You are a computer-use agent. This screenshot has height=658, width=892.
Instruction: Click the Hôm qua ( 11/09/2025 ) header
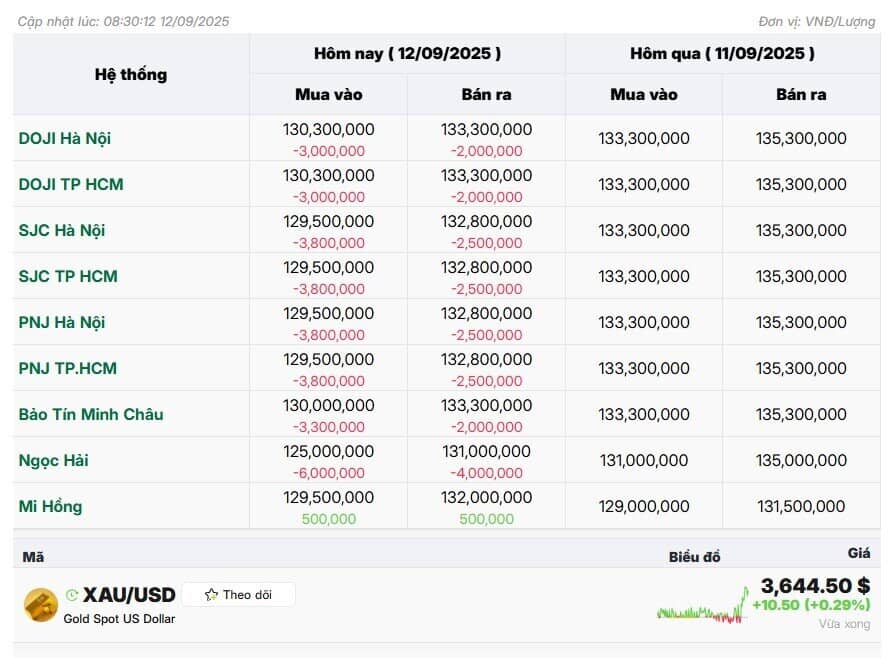coord(722,53)
